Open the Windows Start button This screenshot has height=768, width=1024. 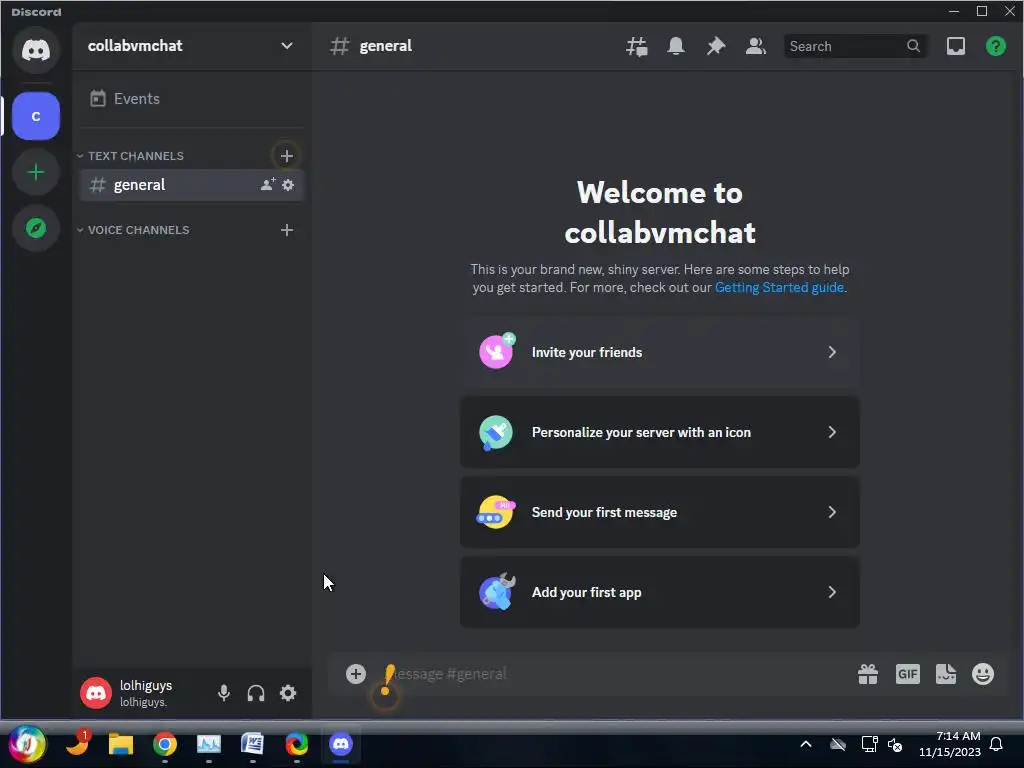(27, 744)
